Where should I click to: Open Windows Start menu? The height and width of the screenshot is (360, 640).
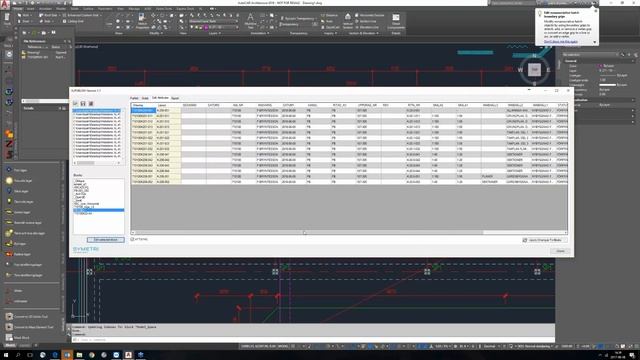point(6,355)
